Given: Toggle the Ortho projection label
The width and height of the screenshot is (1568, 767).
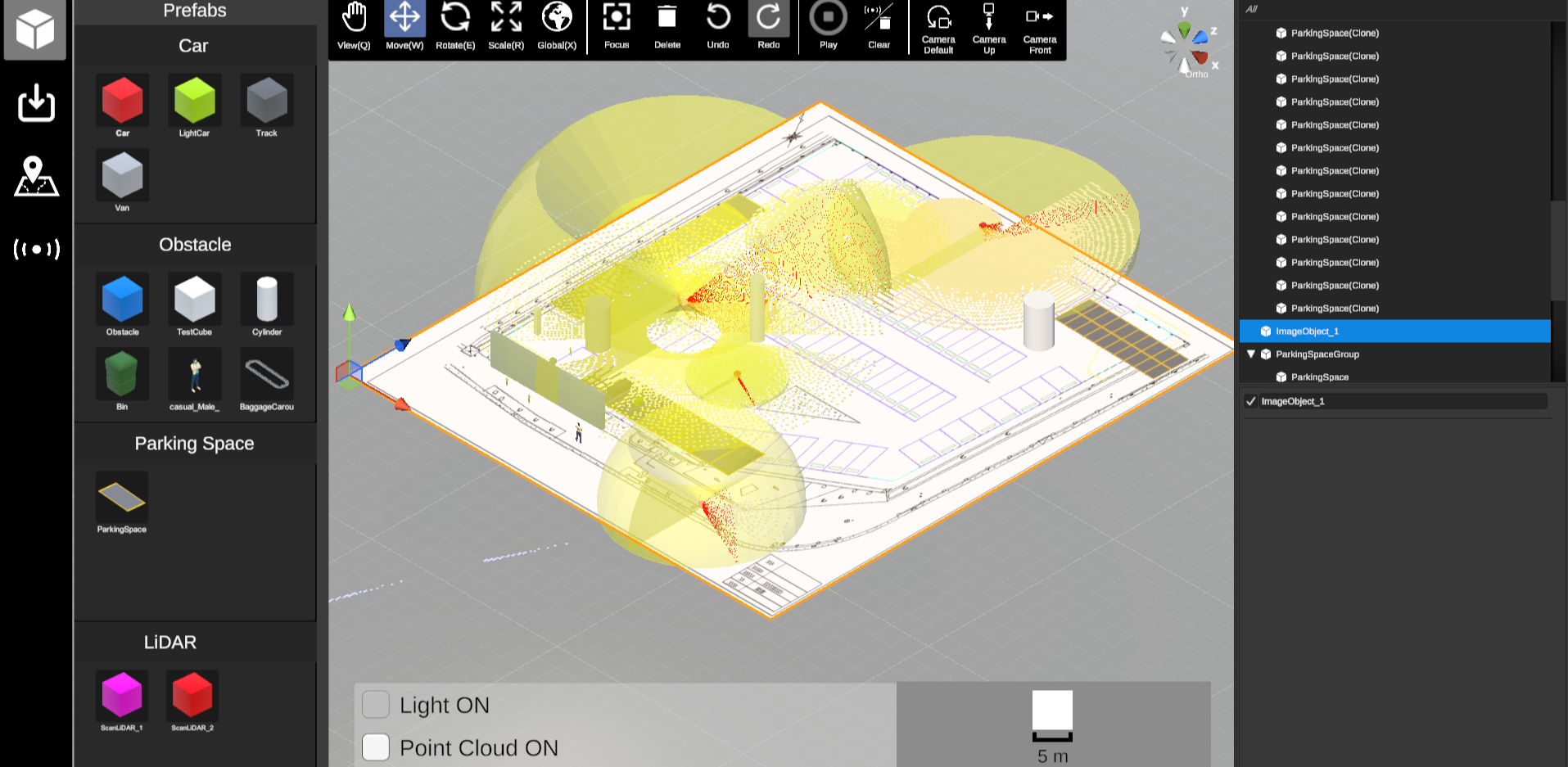Looking at the screenshot, I should tap(1196, 74).
